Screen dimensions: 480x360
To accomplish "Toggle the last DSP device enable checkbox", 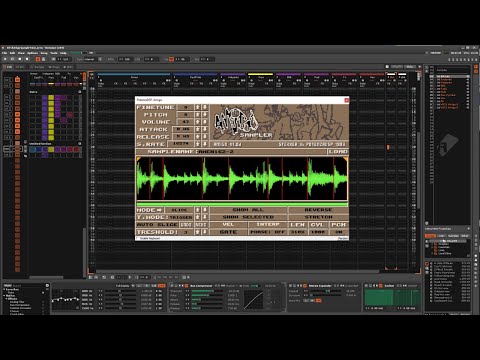I will pyautogui.click(x=381, y=286).
